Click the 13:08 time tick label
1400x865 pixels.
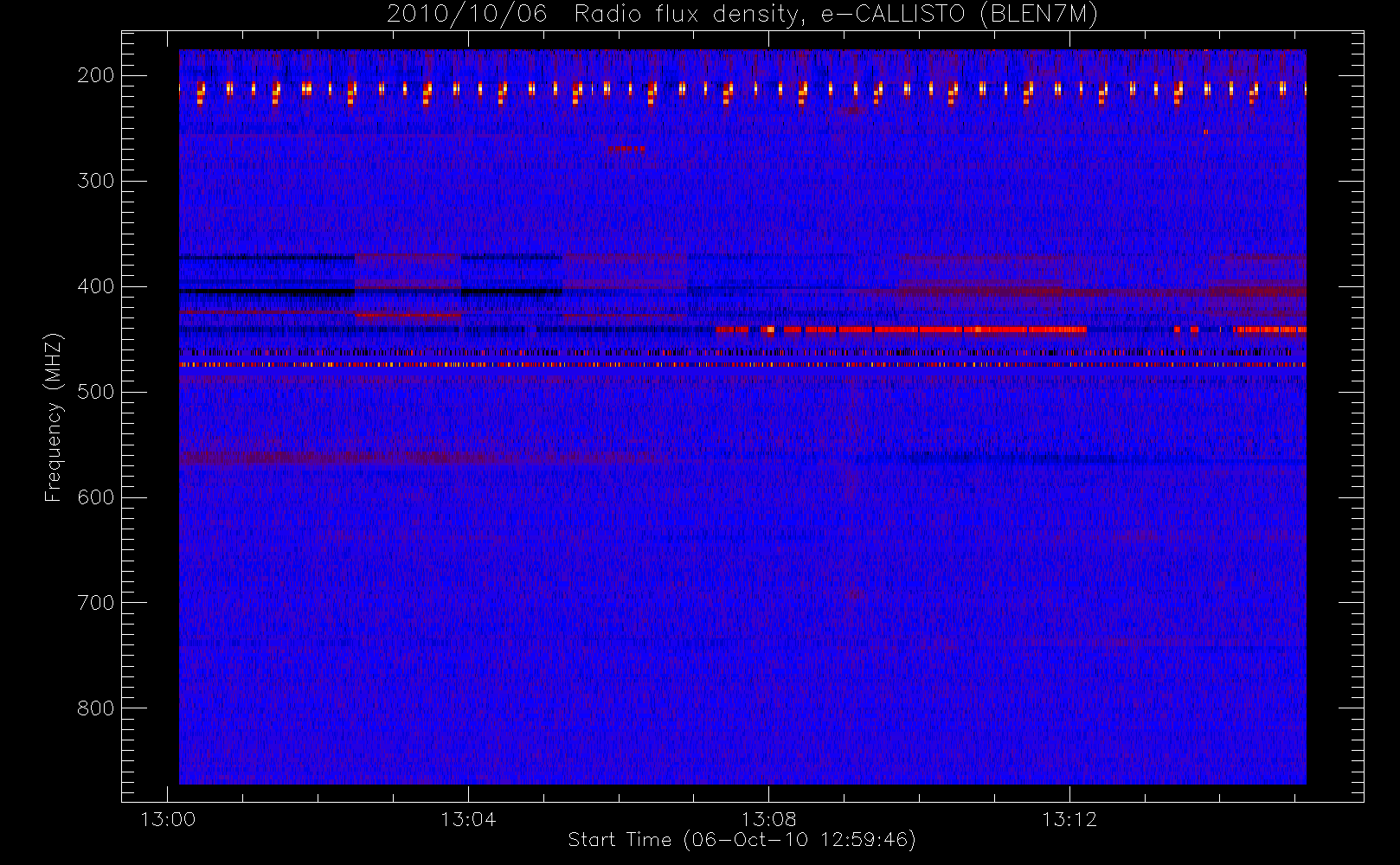pos(768,818)
